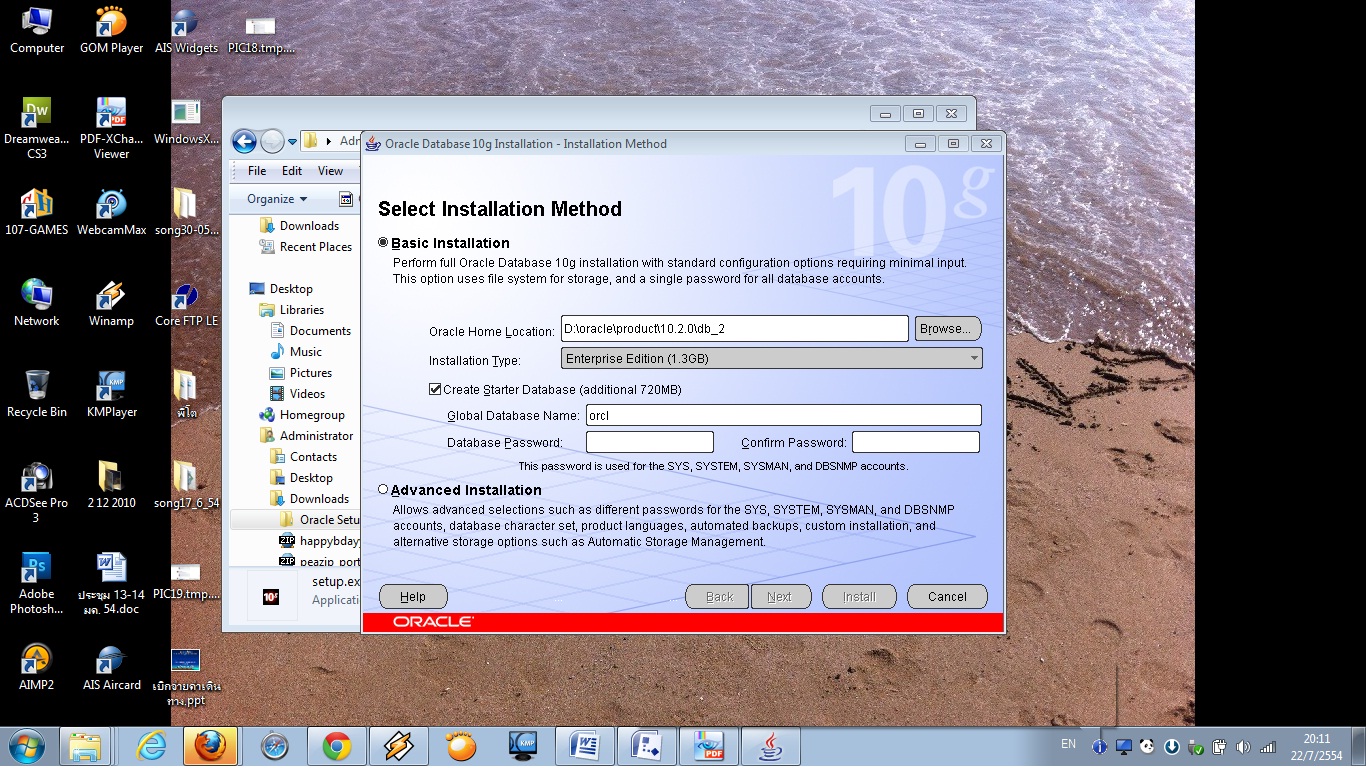Open the Computer desktop icon
The width and height of the screenshot is (1366, 768).
(x=37, y=30)
